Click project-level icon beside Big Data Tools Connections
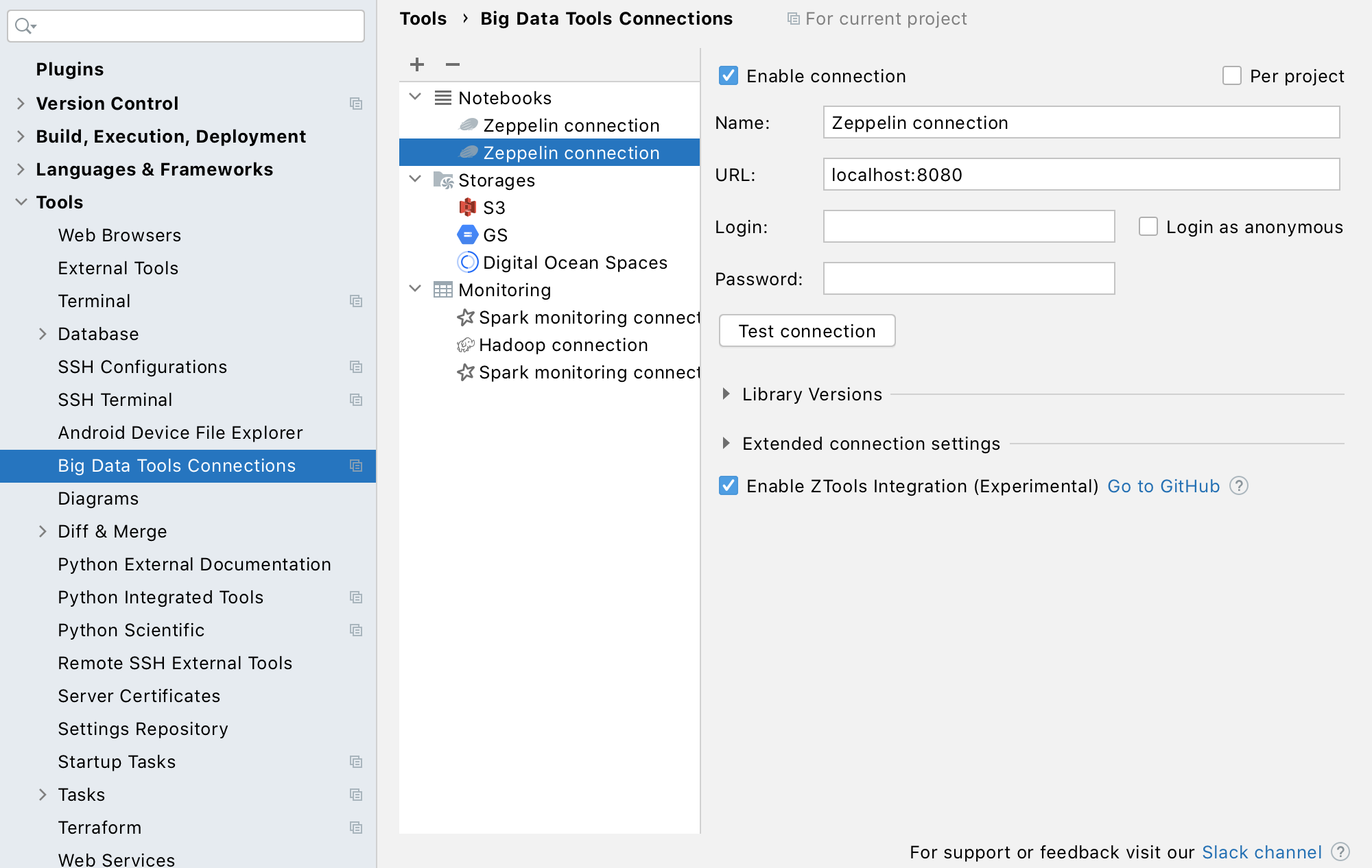Screen dimensions: 1372x868 tap(356, 466)
